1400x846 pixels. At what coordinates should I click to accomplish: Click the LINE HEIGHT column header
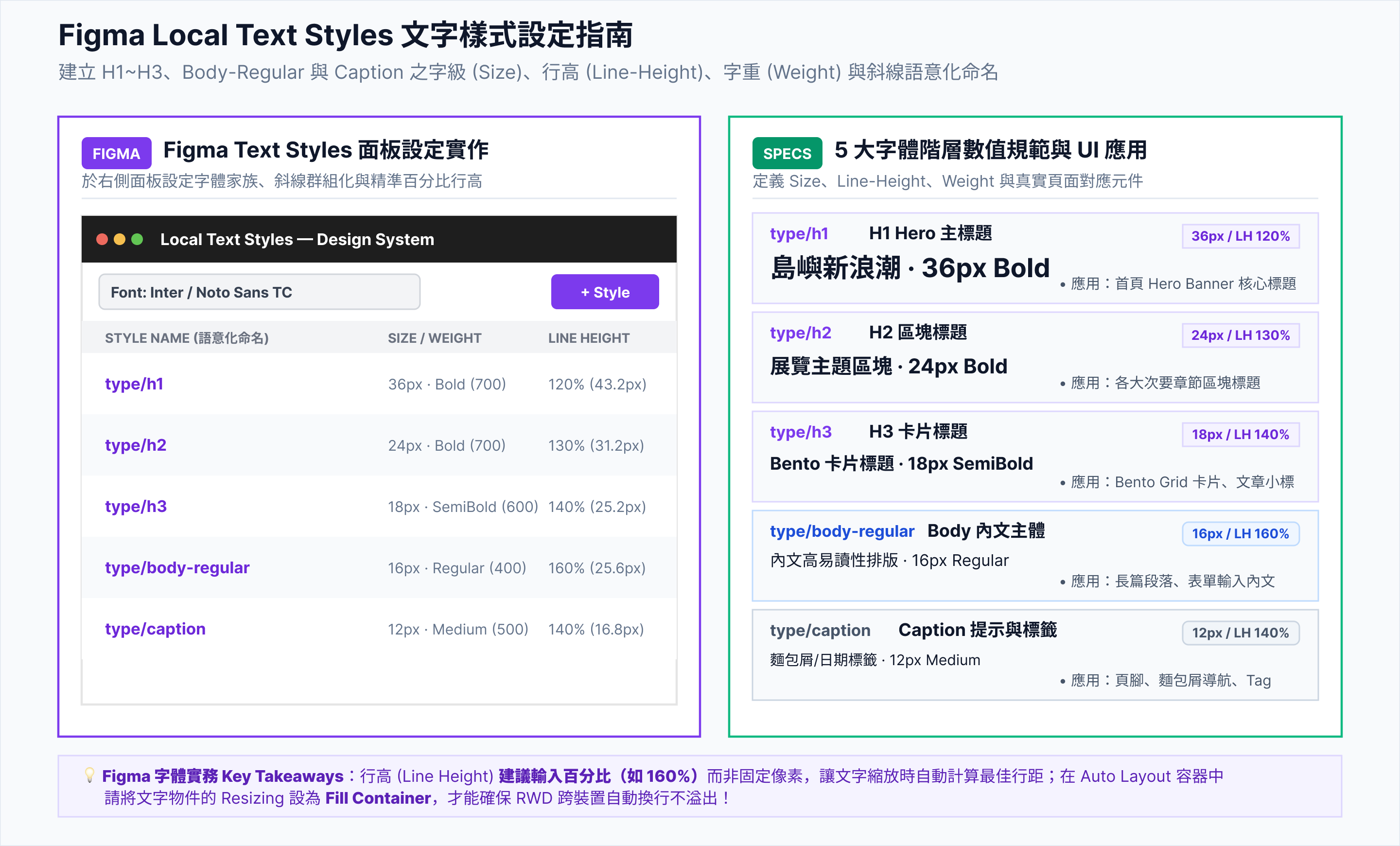click(589, 338)
